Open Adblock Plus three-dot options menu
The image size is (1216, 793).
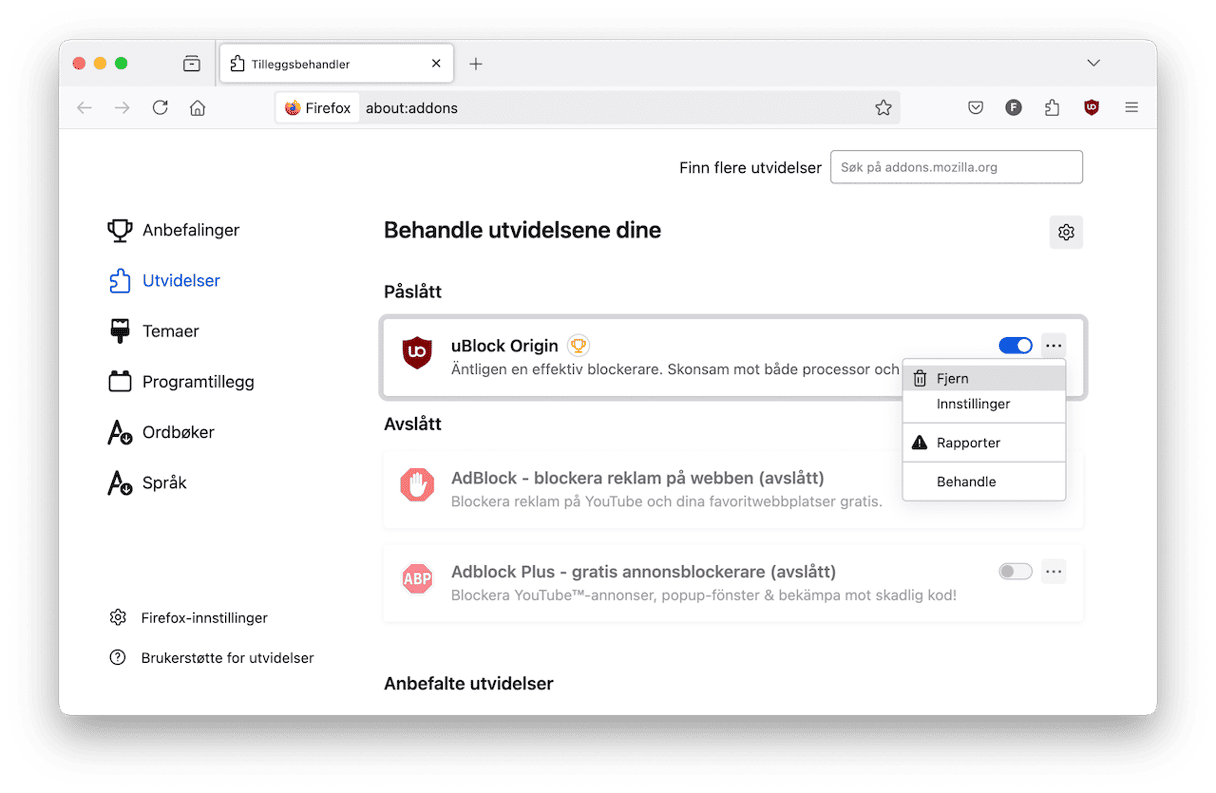(1053, 571)
